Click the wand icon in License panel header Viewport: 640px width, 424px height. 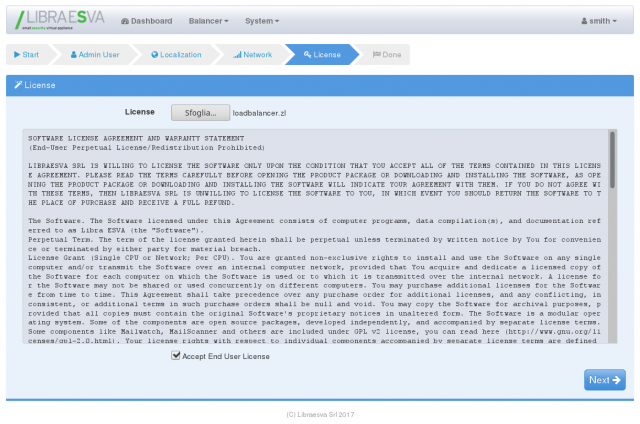18,86
